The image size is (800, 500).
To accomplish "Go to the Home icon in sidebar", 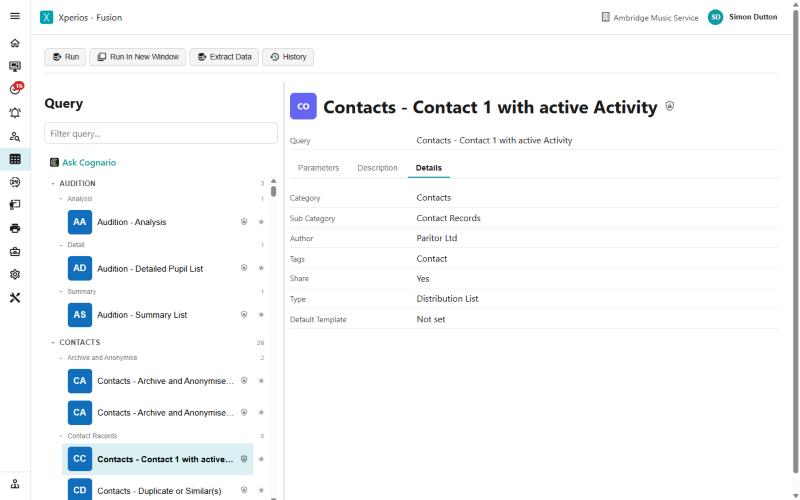I will (x=15, y=43).
